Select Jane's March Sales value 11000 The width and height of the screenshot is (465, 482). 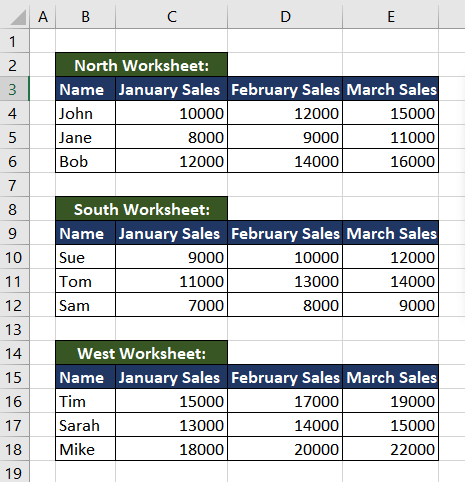(391, 137)
